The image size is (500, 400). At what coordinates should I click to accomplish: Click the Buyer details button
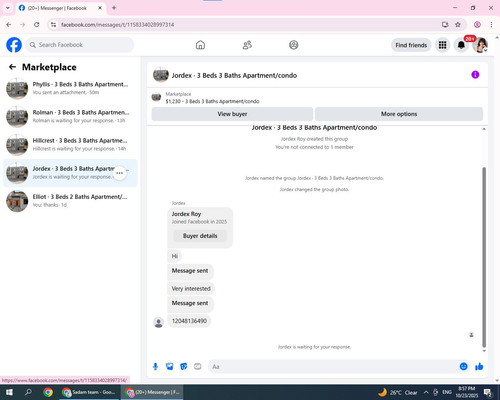[200, 236]
